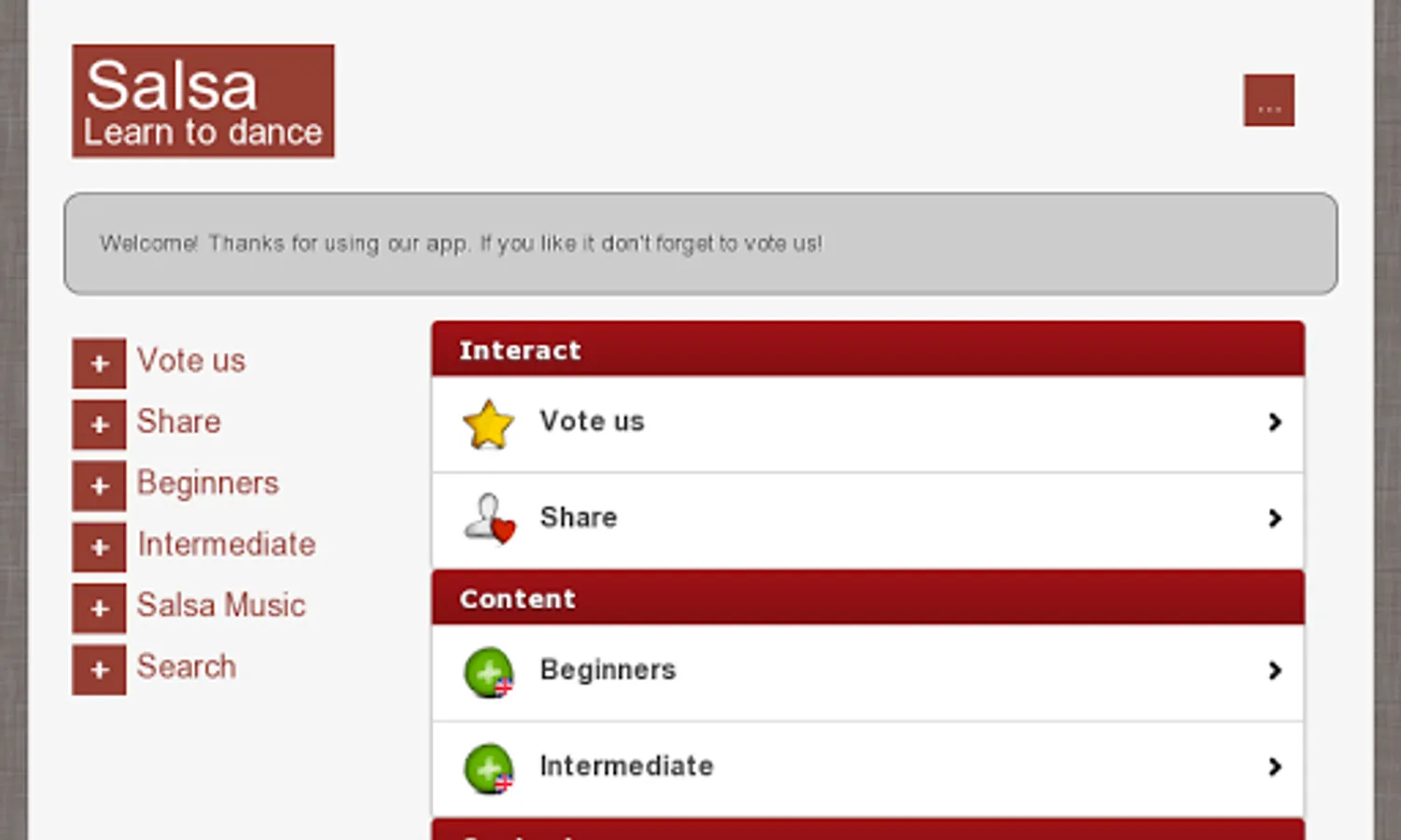Image resolution: width=1401 pixels, height=840 pixels.
Task: Expand the Intermediate row chevron
Action: (x=1275, y=766)
